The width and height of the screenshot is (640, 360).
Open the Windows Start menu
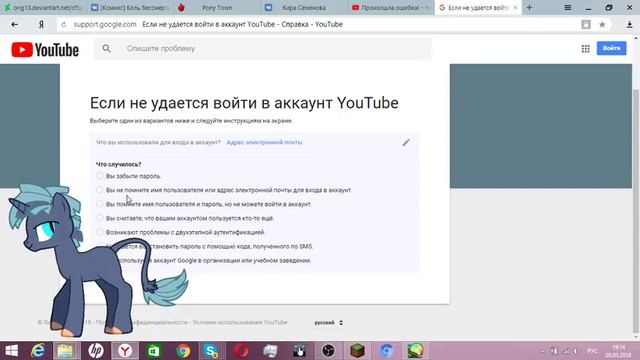click(11, 351)
